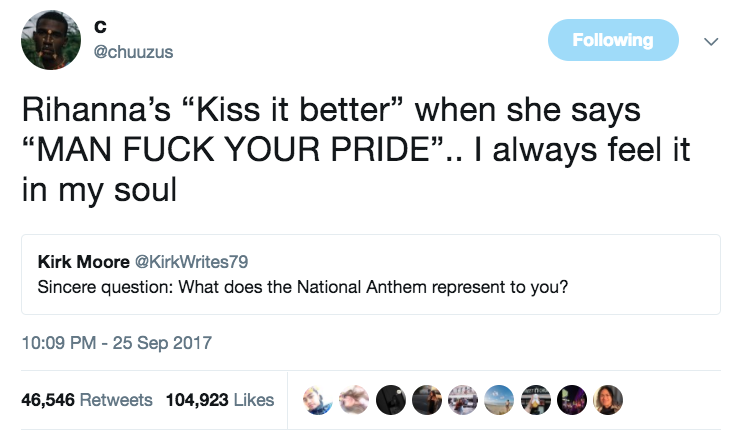Click the @KirkWrites79 handle
Image resolution: width=744 pixels, height=437 pixels.
click(x=192, y=262)
